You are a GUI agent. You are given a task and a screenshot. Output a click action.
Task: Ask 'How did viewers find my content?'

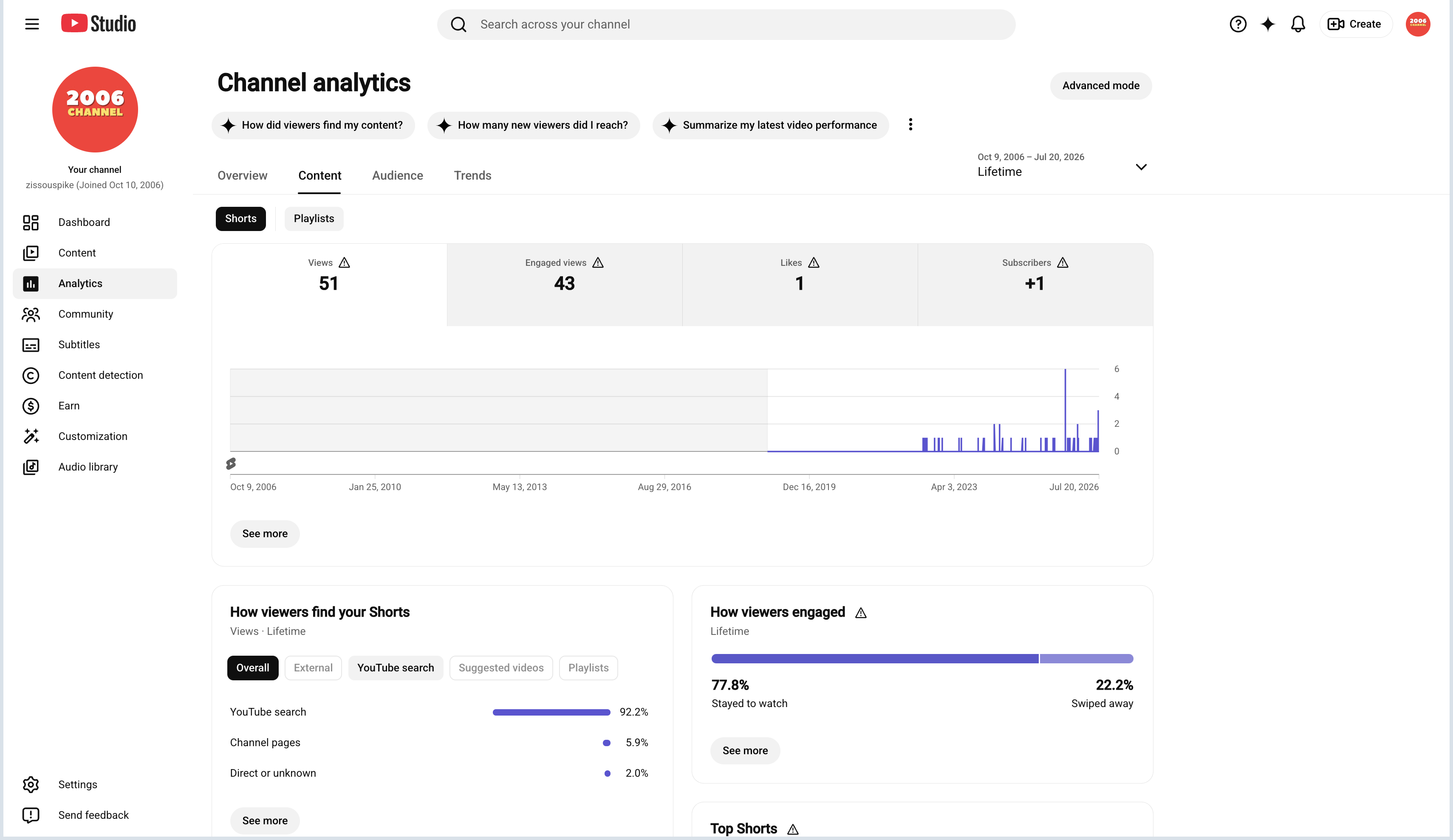[x=313, y=125]
